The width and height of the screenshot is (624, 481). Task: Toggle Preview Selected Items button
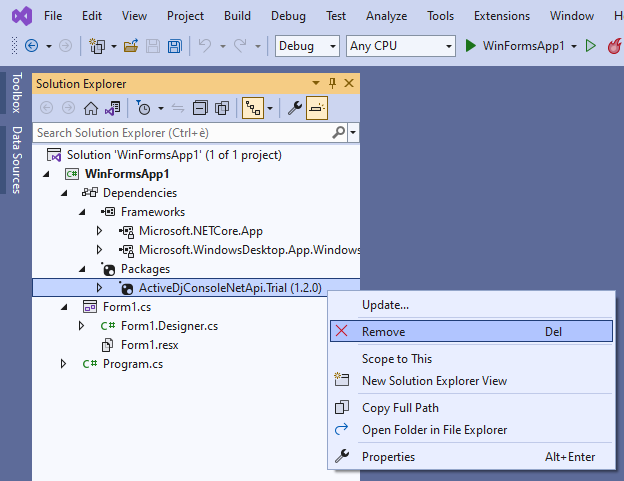tap(316, 108)
